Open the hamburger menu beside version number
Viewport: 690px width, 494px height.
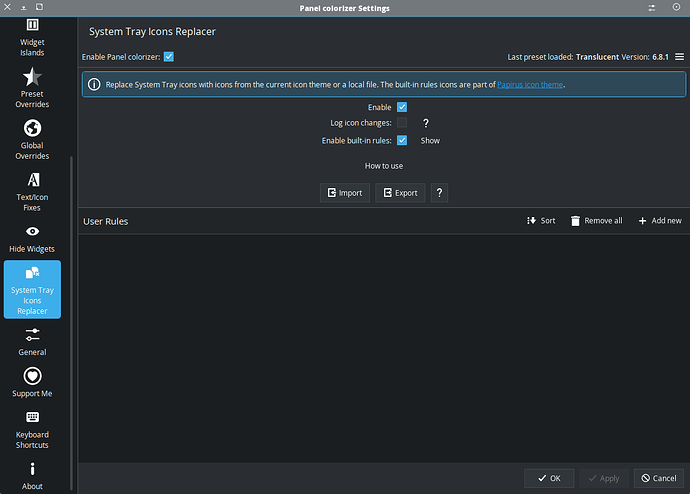680,57
